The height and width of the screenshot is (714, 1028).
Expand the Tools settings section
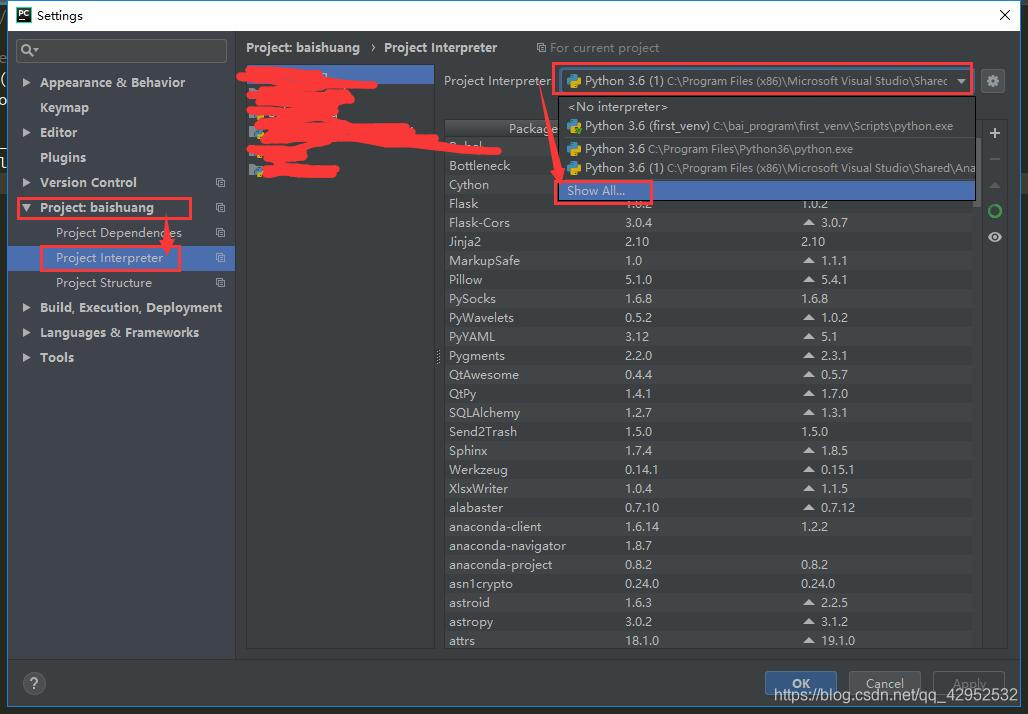click(26, 357)
